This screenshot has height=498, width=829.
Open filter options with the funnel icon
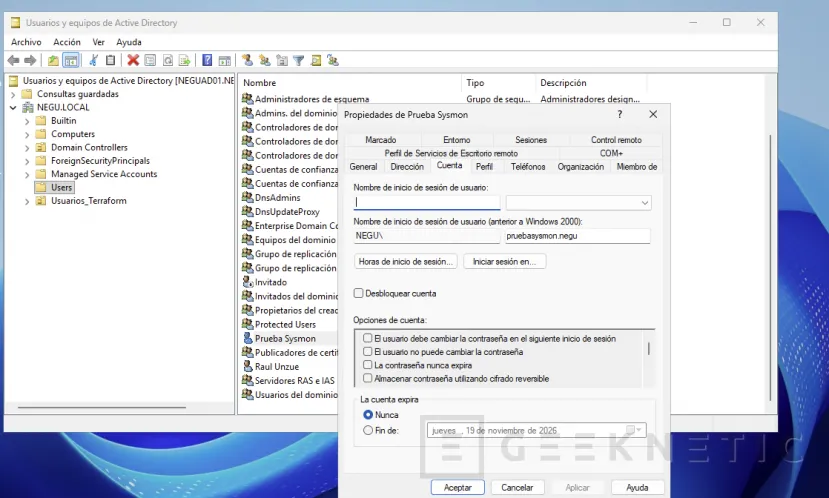[299, 61]
